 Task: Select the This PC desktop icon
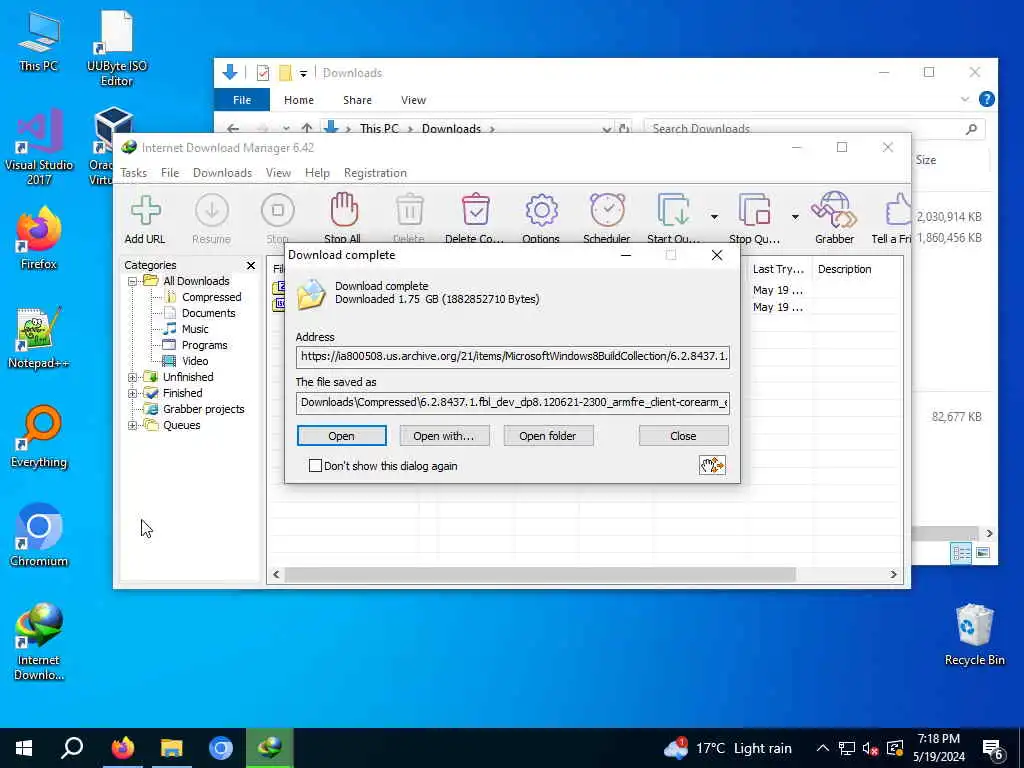click(x=39, y=41)
